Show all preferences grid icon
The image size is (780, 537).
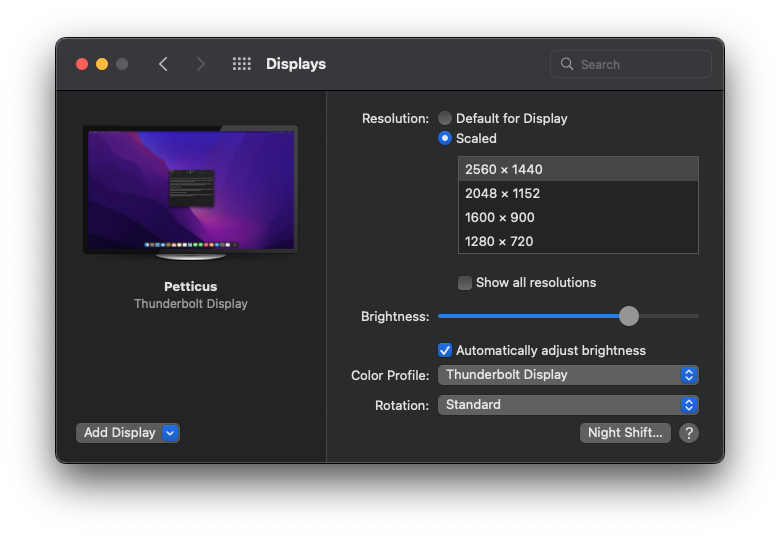coord(242,64)
